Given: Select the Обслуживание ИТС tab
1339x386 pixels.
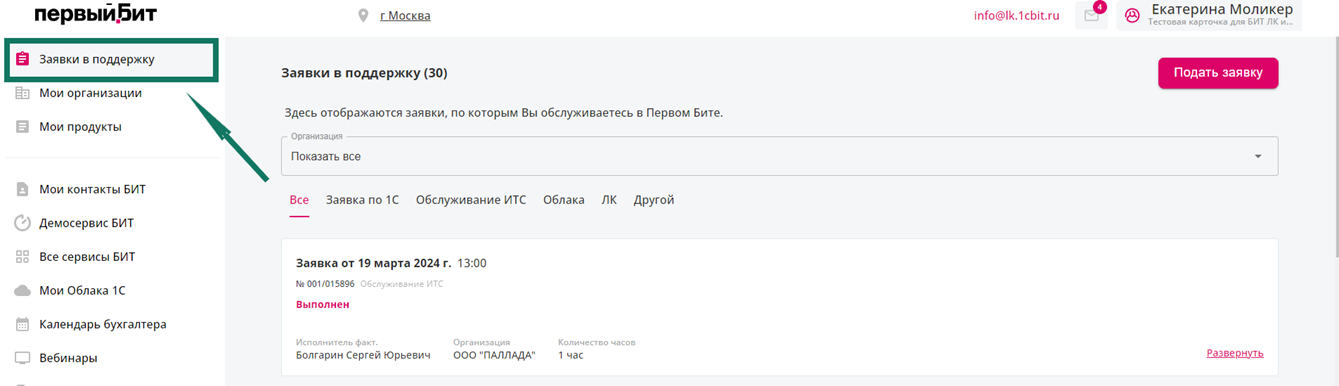Looking at the screenshot, I should [471, 200].
